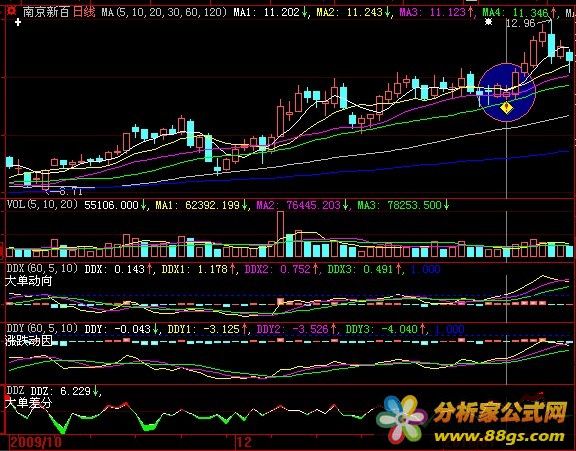The width and height of the screenshot is (576, 451).
Task: Select the DDY(60,5,10) indicator label
Action: (42, 328)
